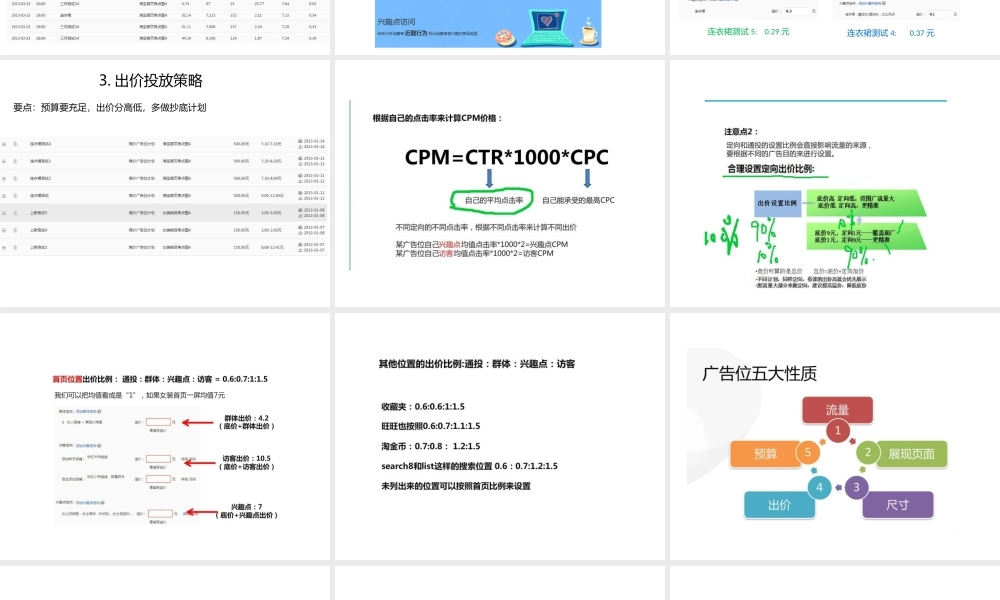Select the purple 尺寸 node
Screen dimensions: 1000x600
(898, 505)
